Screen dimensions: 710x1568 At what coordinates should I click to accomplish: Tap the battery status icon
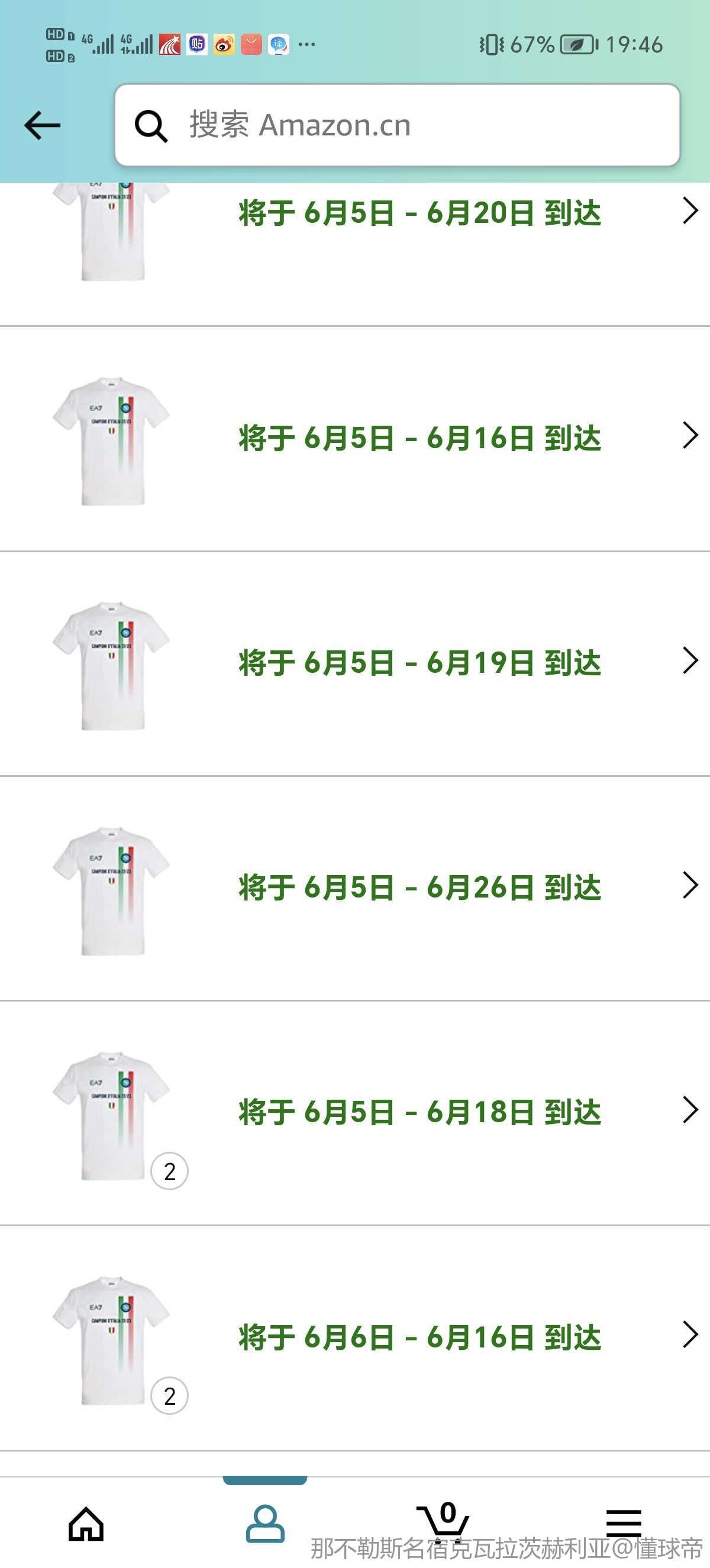579,44
